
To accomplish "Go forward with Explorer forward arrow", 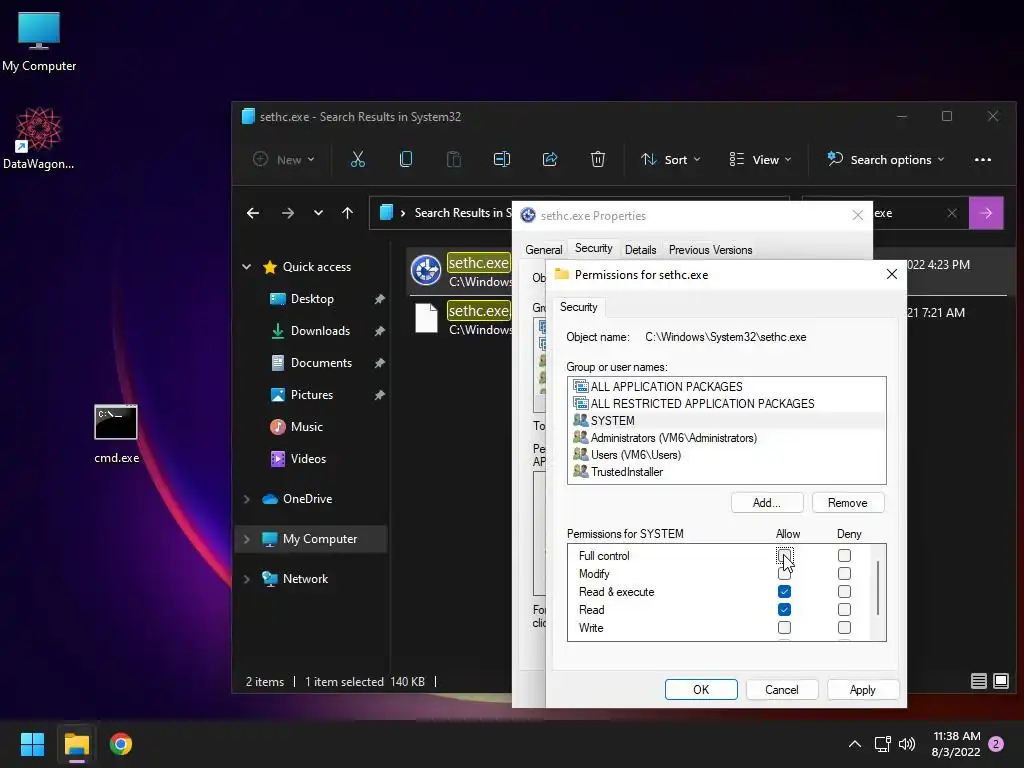I will point(287,213).
